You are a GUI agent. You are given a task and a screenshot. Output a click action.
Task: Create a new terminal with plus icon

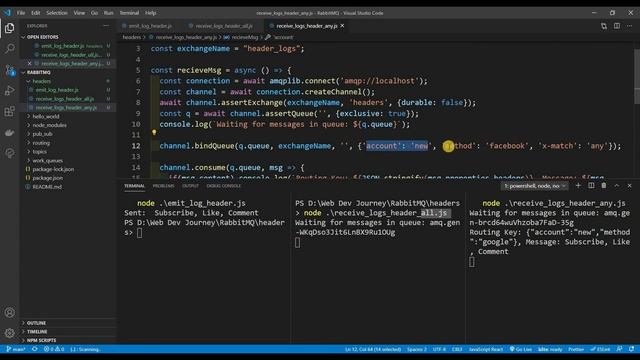pyautogui.click(x=578, y=186)
